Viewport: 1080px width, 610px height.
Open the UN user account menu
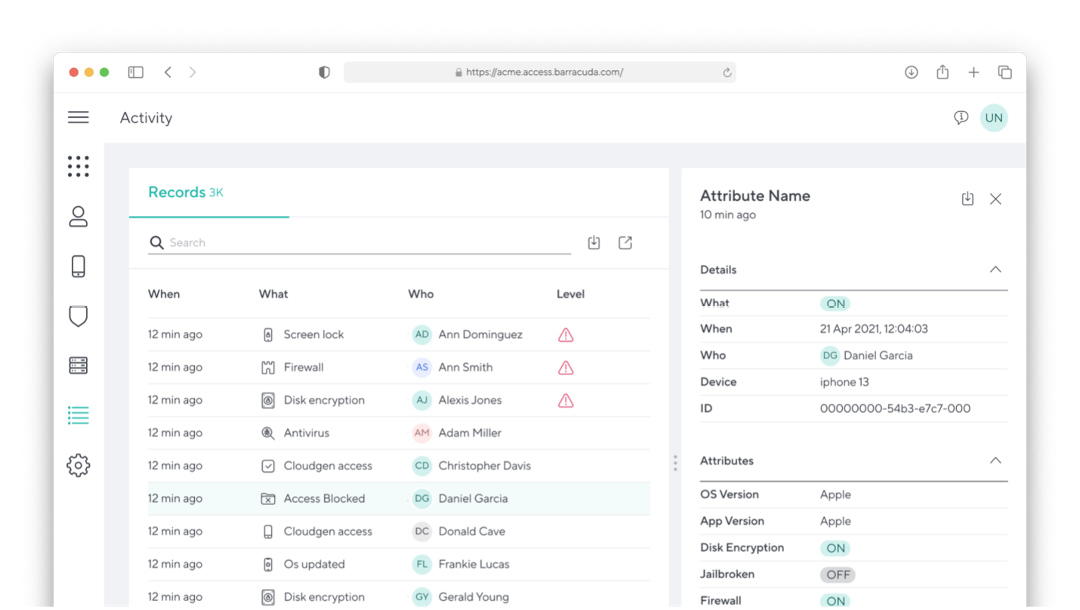(x=993, y=118)
